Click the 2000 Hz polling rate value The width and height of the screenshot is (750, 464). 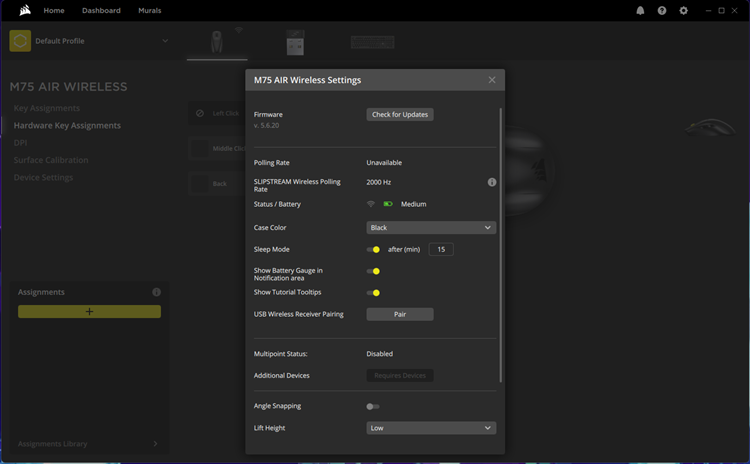(x=379, y=182)
